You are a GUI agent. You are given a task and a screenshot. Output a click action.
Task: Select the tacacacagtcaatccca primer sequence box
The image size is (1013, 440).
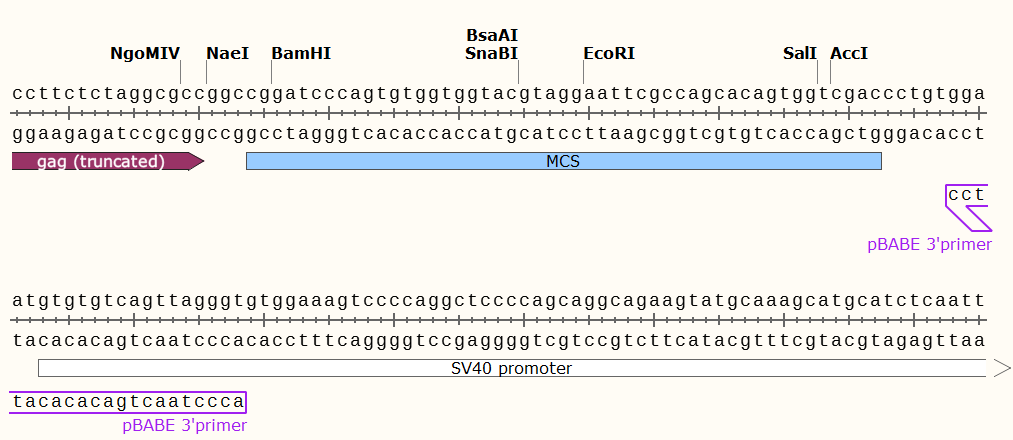(129, 402)
